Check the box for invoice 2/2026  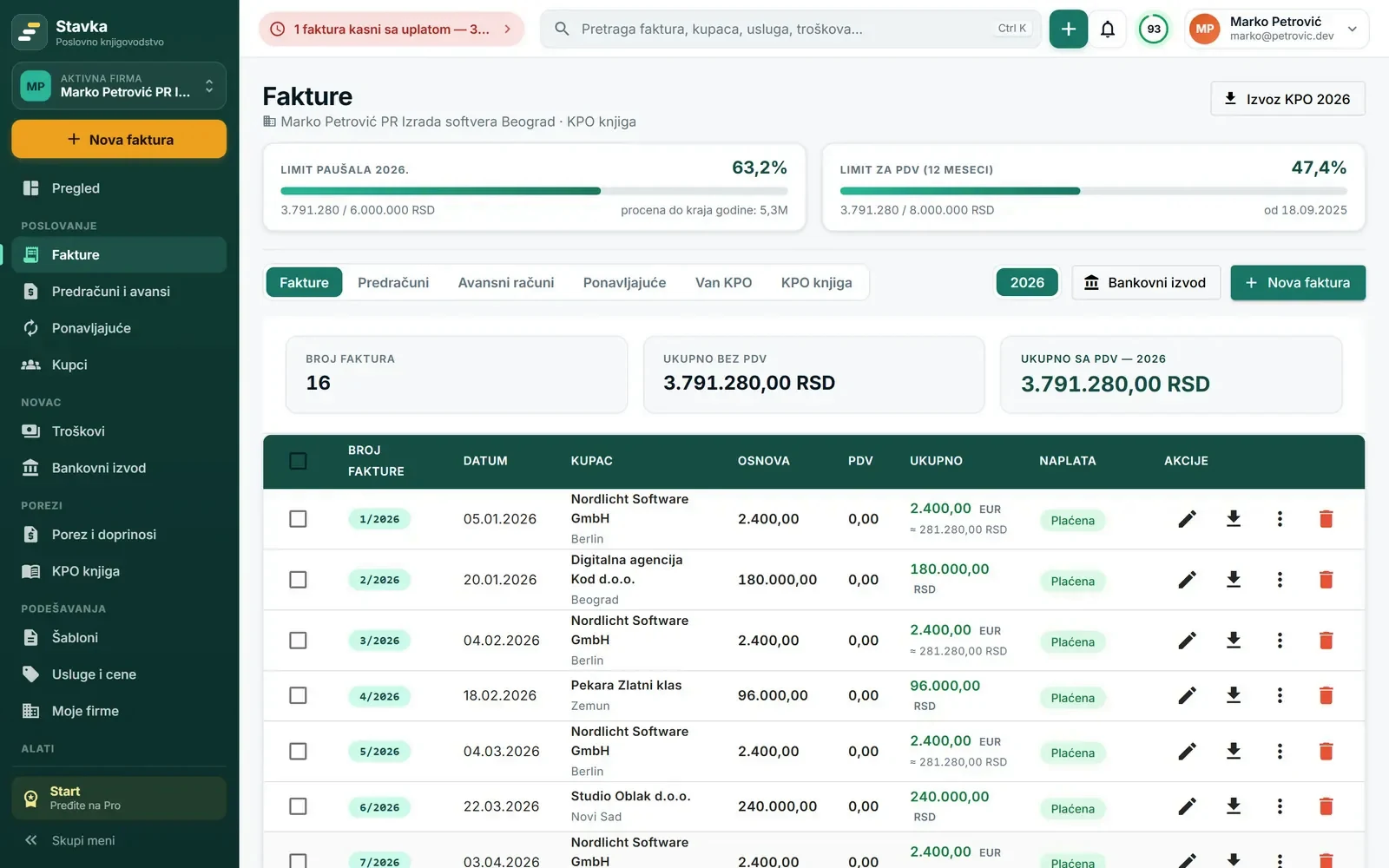pyautogui.click(x=298, y=580)
